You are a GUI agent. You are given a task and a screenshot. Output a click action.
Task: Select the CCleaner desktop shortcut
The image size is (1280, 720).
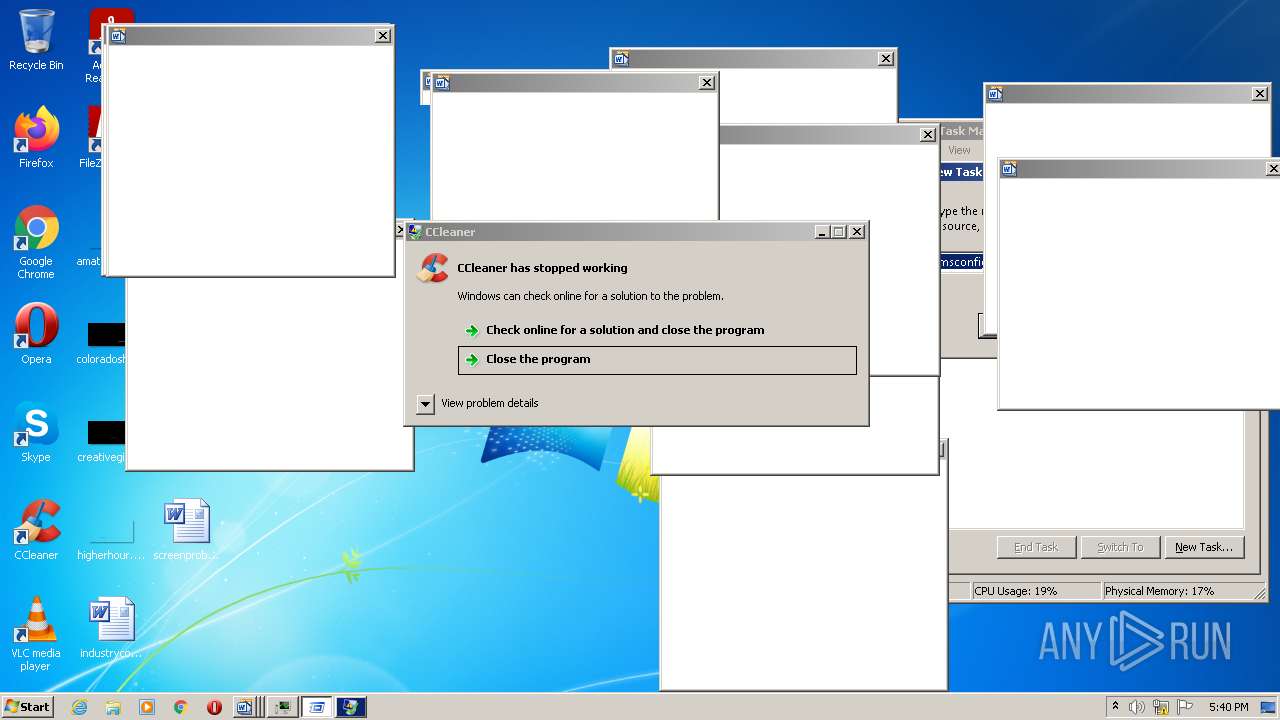point(36,530)
